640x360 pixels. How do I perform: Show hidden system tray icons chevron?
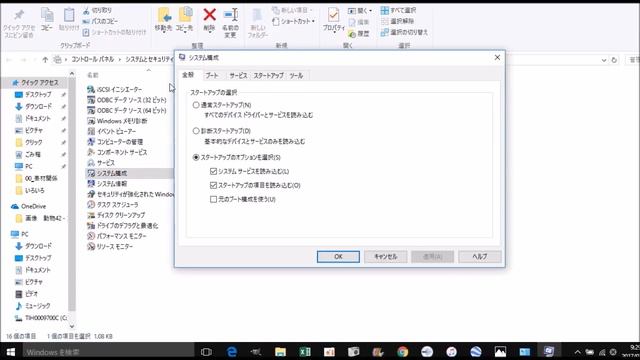click(x=577, y=352)
